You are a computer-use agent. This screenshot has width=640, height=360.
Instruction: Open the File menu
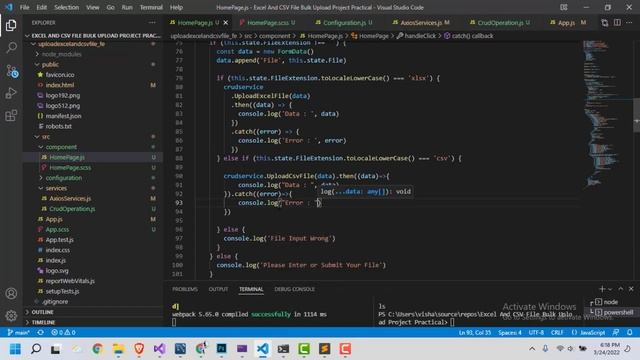point(24,7)
